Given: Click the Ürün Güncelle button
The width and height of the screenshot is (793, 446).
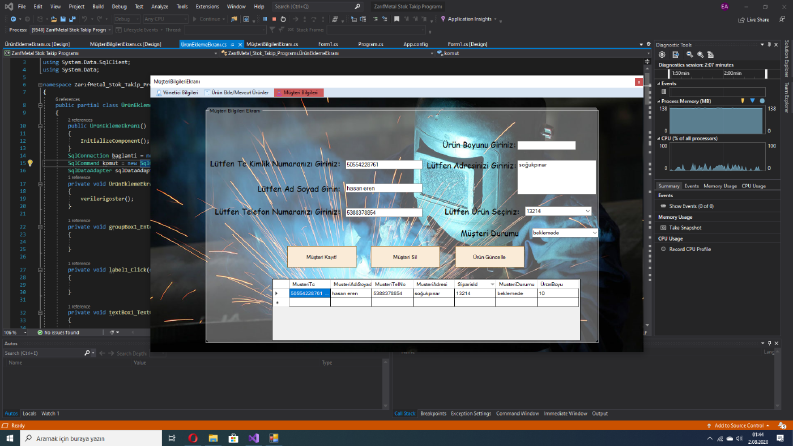Looking at the screenshot, I should tap(490, 257).
